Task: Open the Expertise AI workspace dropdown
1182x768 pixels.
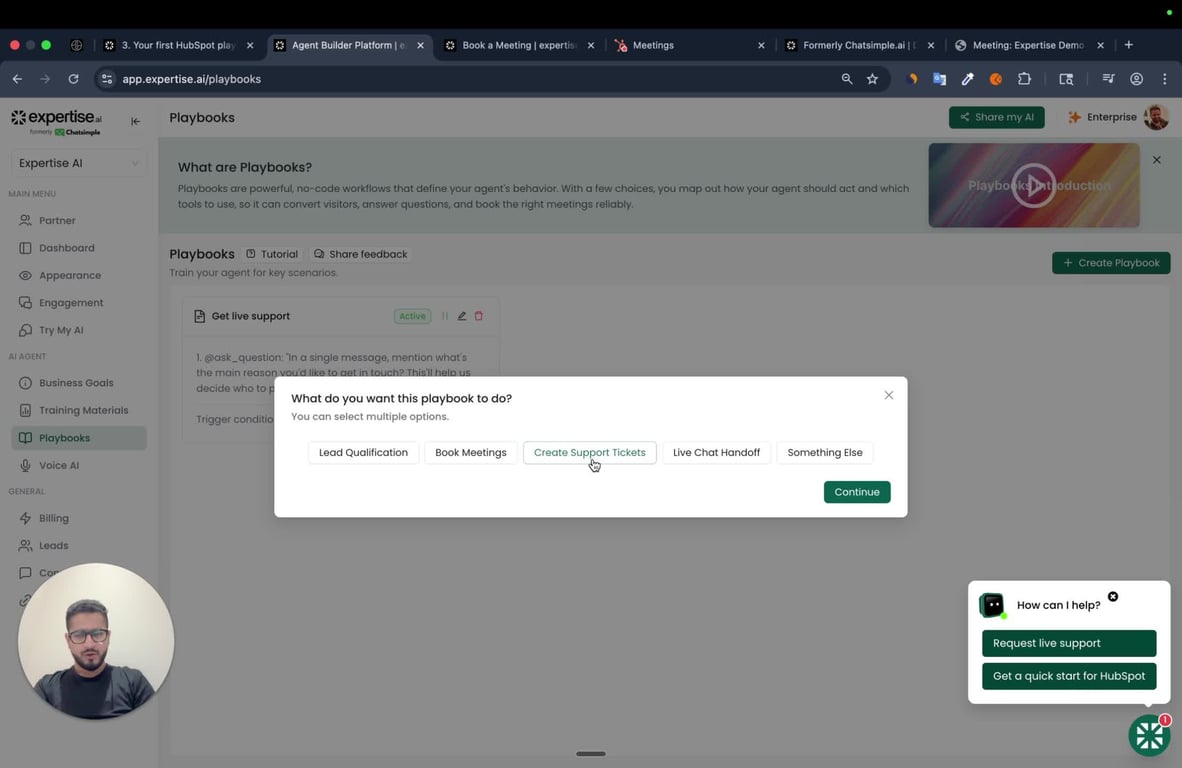Action: (78, 163)
